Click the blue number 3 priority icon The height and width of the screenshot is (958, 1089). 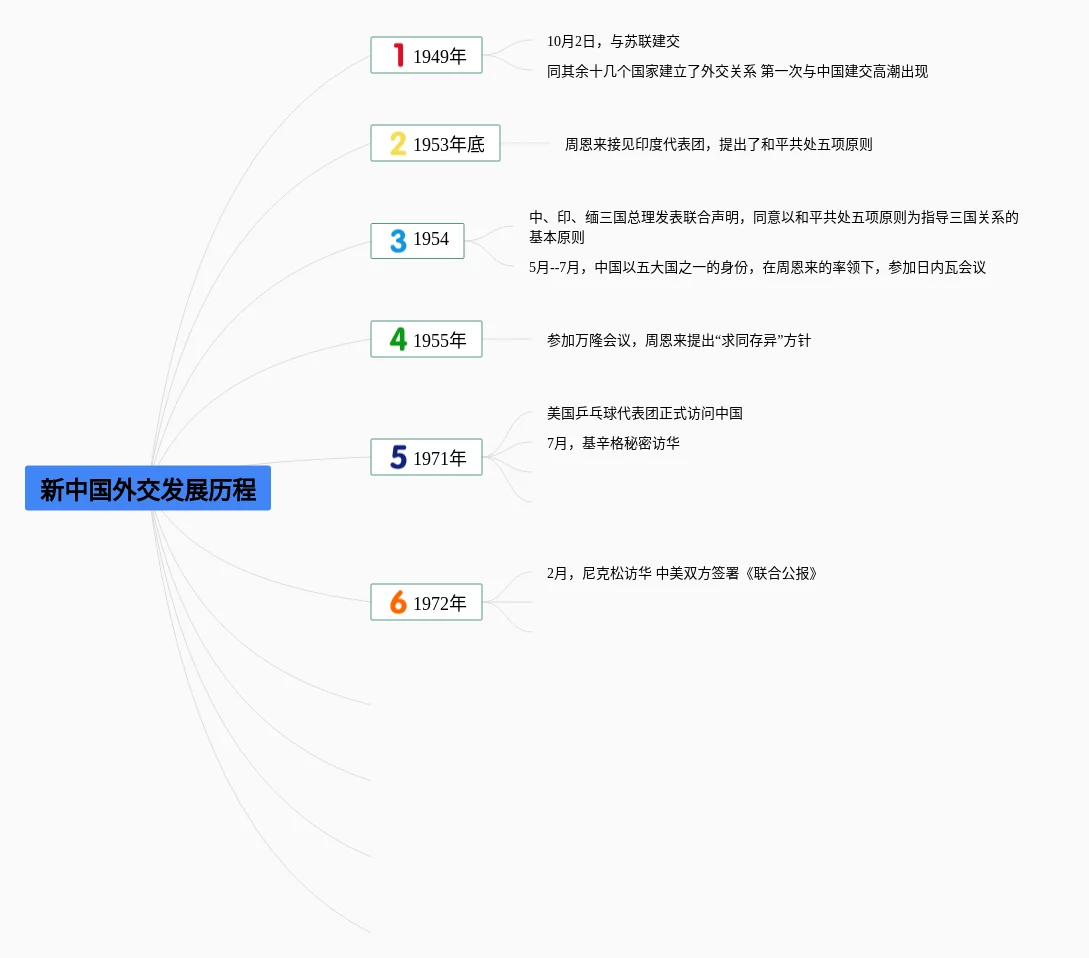pyautogui.click(x=398, y=241)
